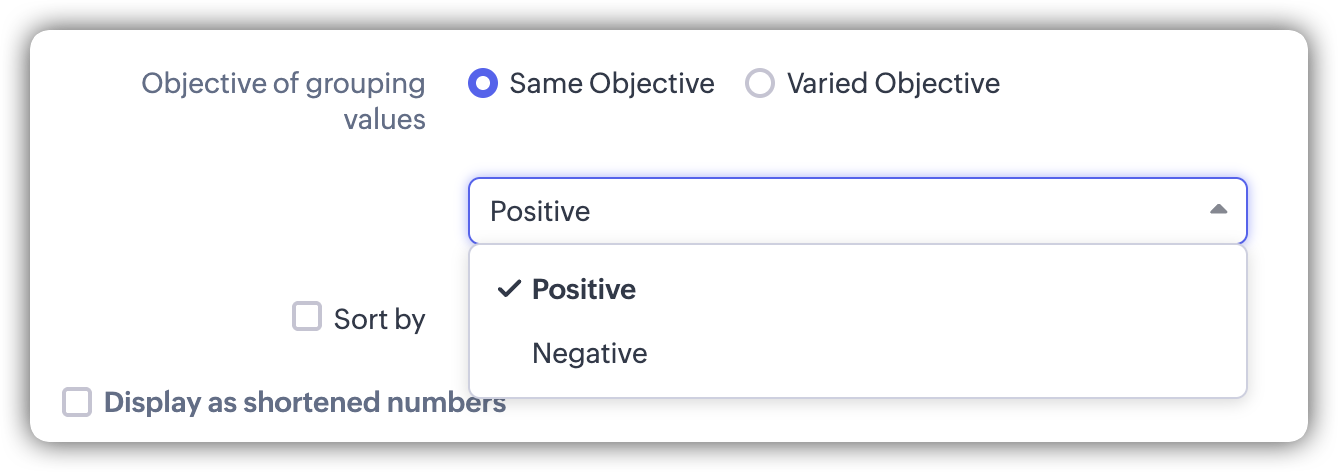
Task: Click blank space below Negative in the options list
Action: 856,386
